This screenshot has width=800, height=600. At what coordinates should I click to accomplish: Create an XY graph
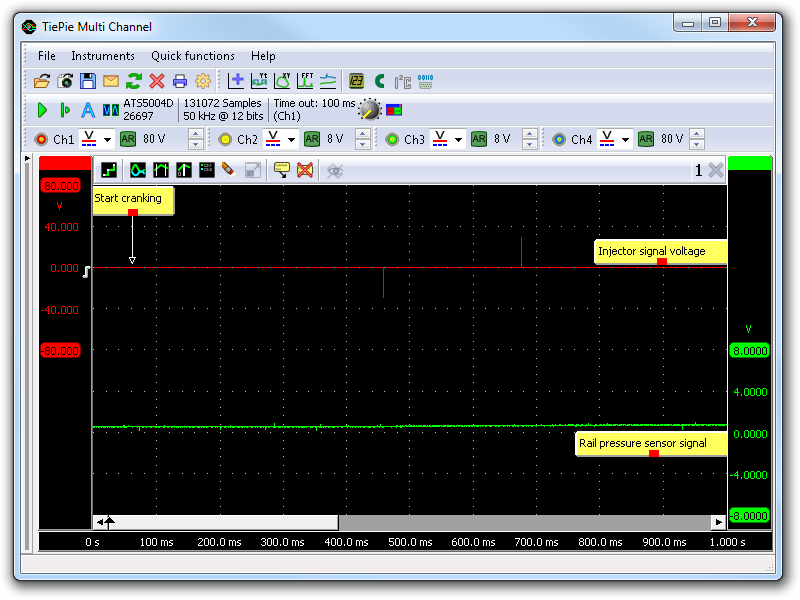click(x=282, y=81)
